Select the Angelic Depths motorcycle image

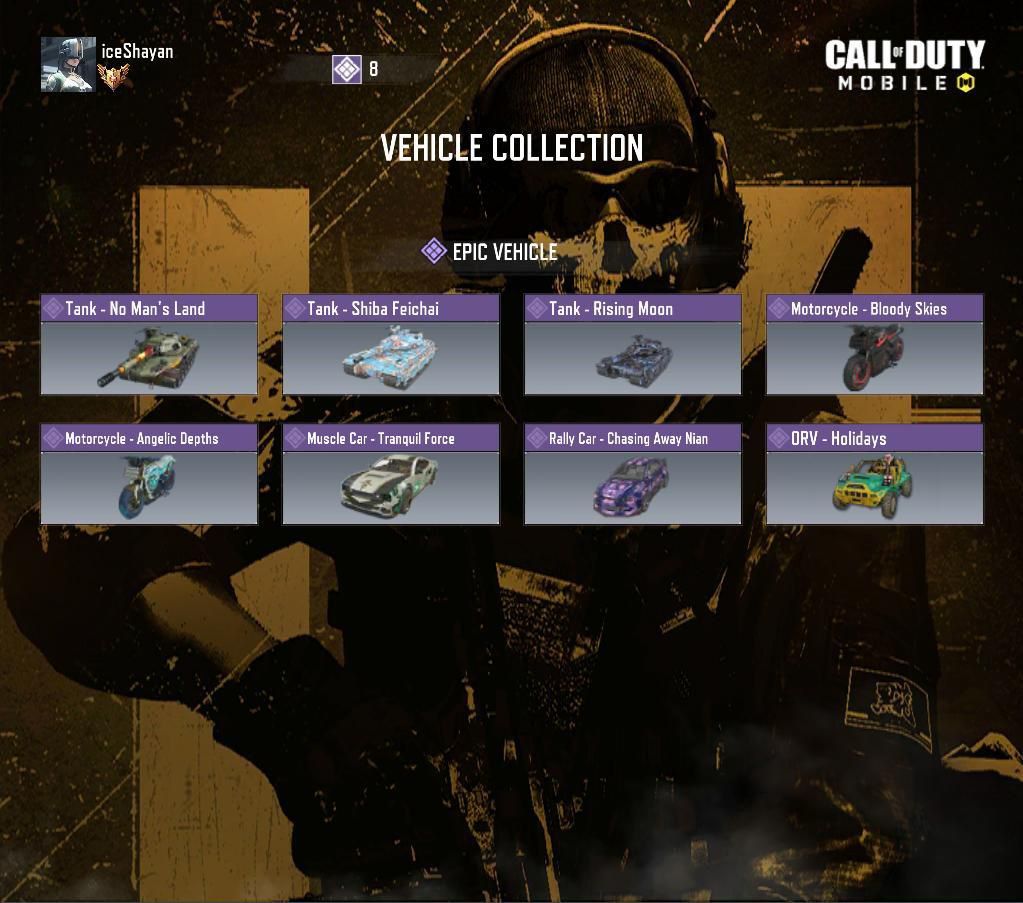pyautogui.click(x=149, y=487)
